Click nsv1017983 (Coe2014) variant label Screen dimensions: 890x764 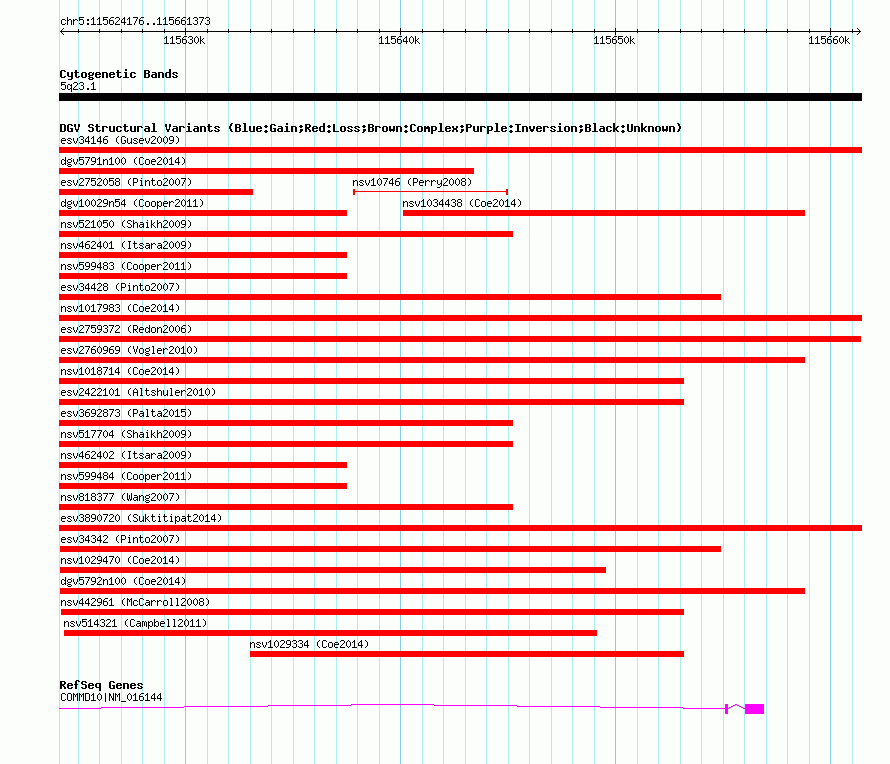pyautogui.click(x=120, y=308)
